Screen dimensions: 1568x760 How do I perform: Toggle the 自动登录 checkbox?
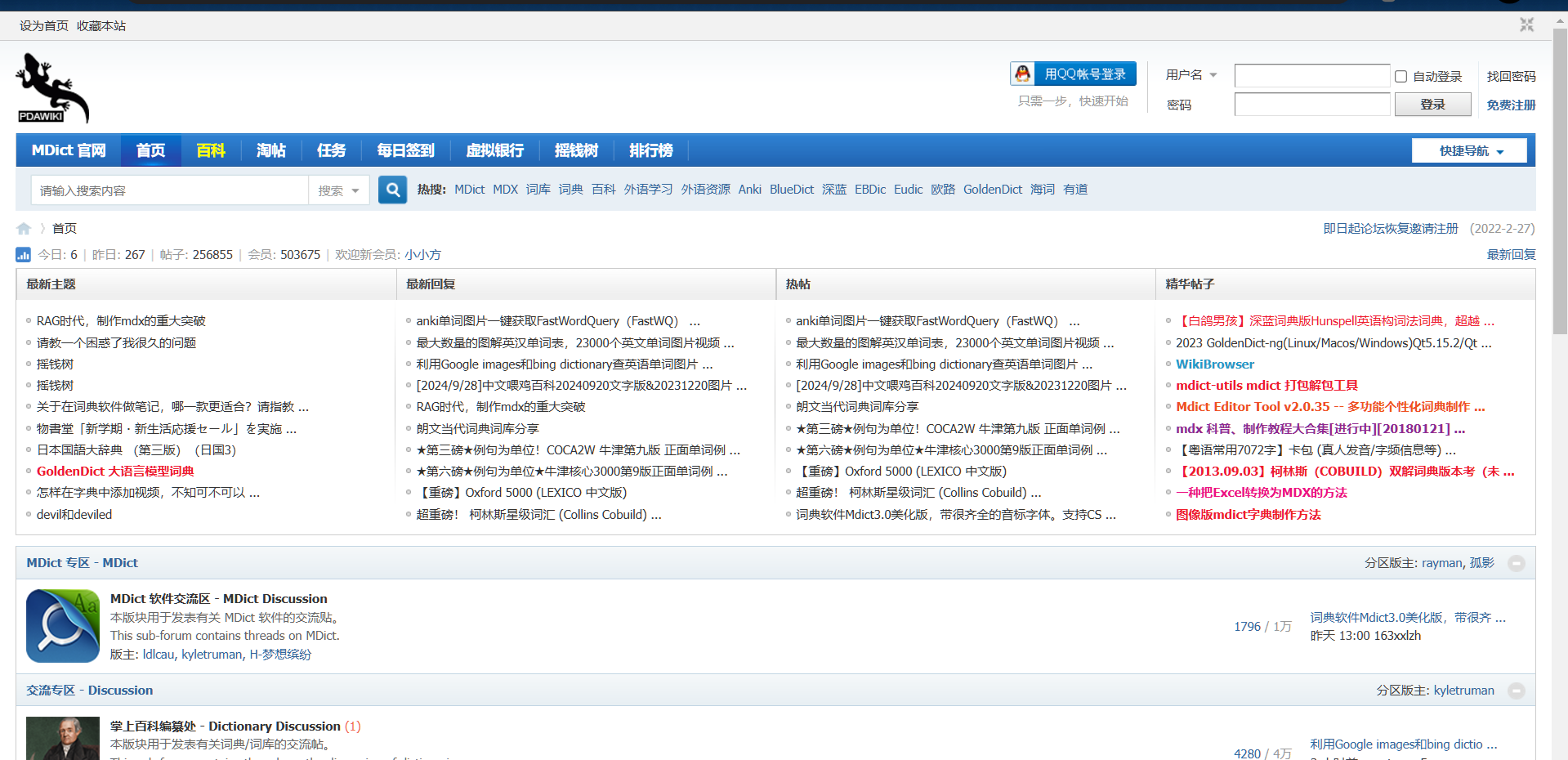pos(1400,77)
